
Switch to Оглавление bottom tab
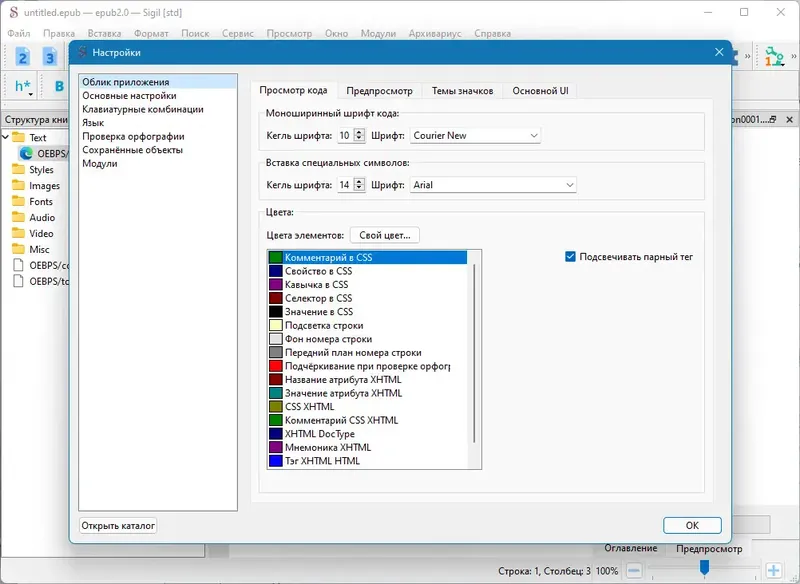point(631,548)
